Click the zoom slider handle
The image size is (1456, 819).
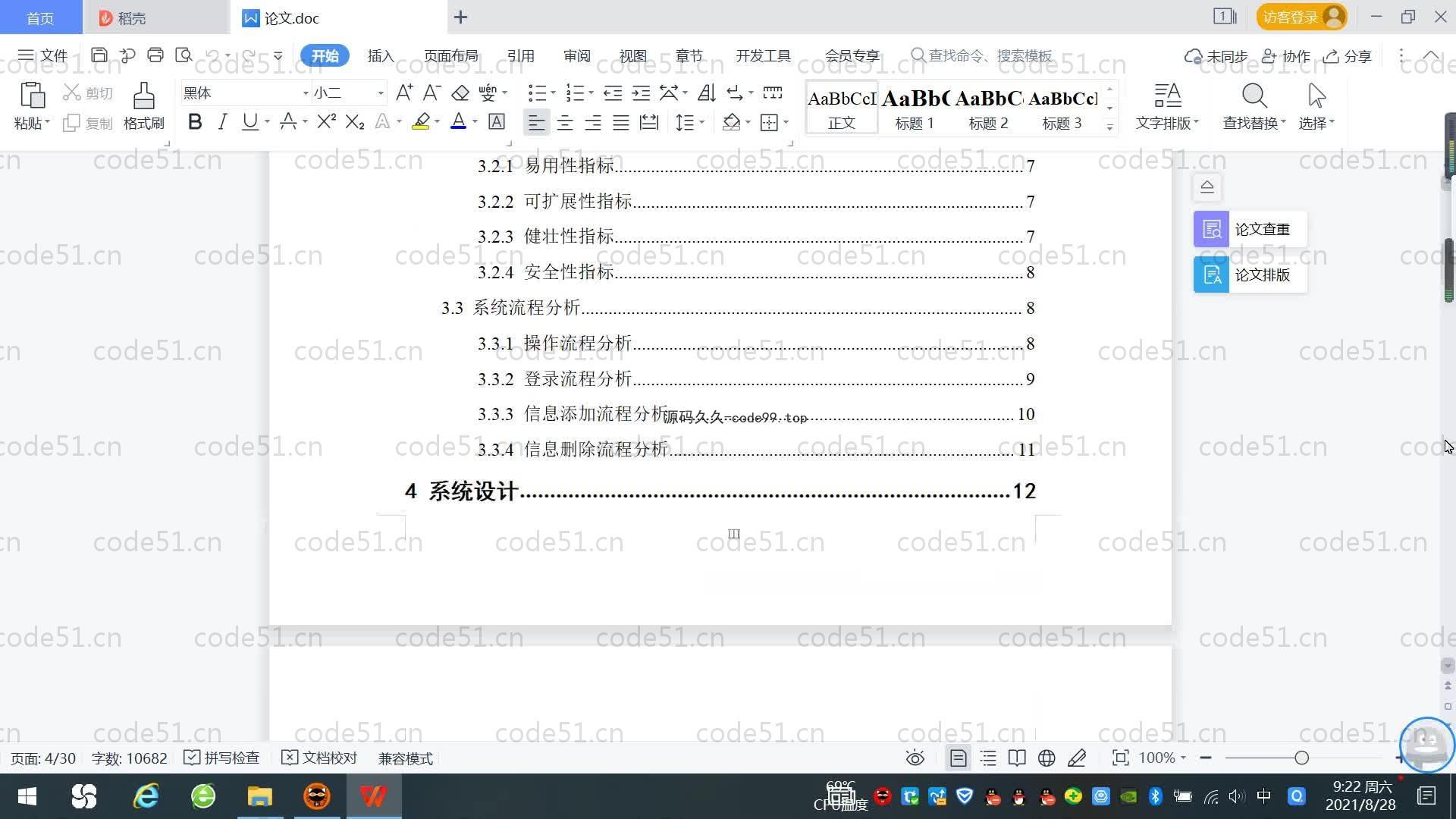1301,758
